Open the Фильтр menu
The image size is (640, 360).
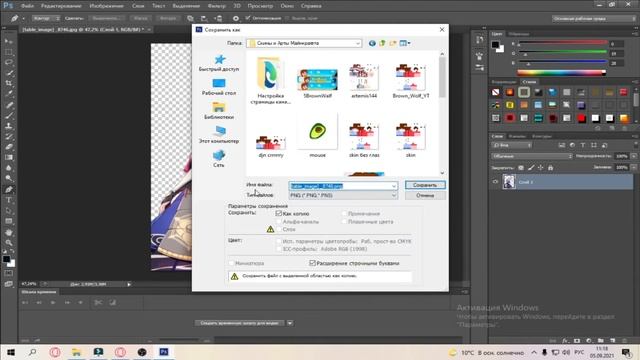click(x=216, y=6)
